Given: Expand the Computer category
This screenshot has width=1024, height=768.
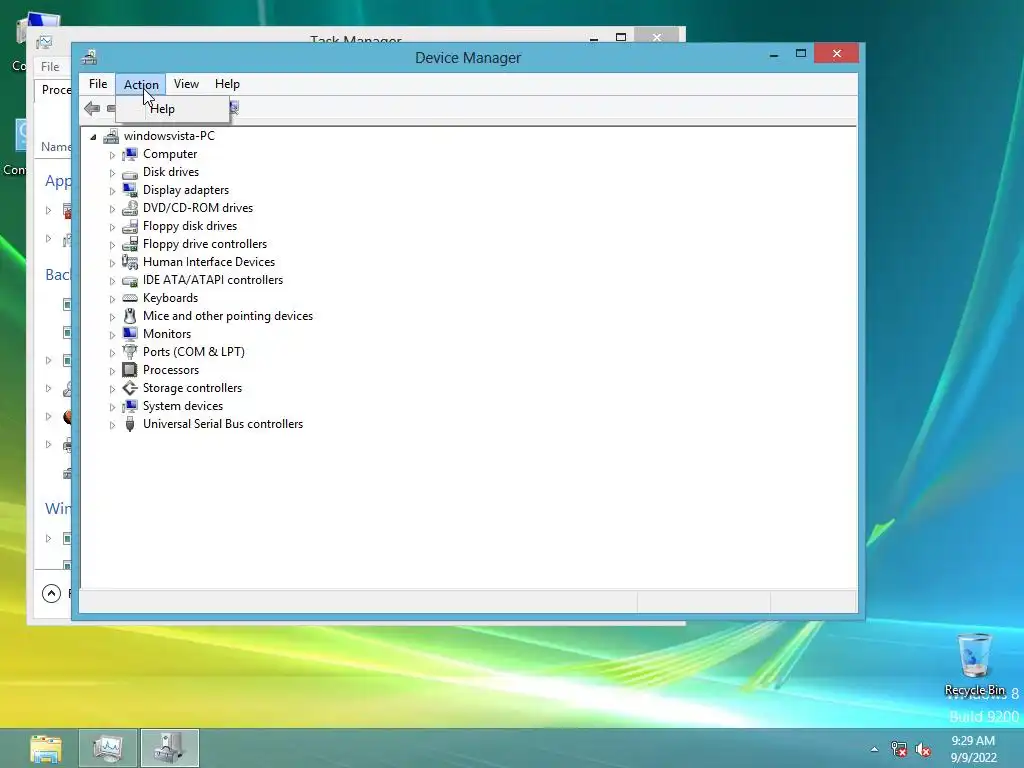Looking at the screenshot, I should [x=112, y=155].
